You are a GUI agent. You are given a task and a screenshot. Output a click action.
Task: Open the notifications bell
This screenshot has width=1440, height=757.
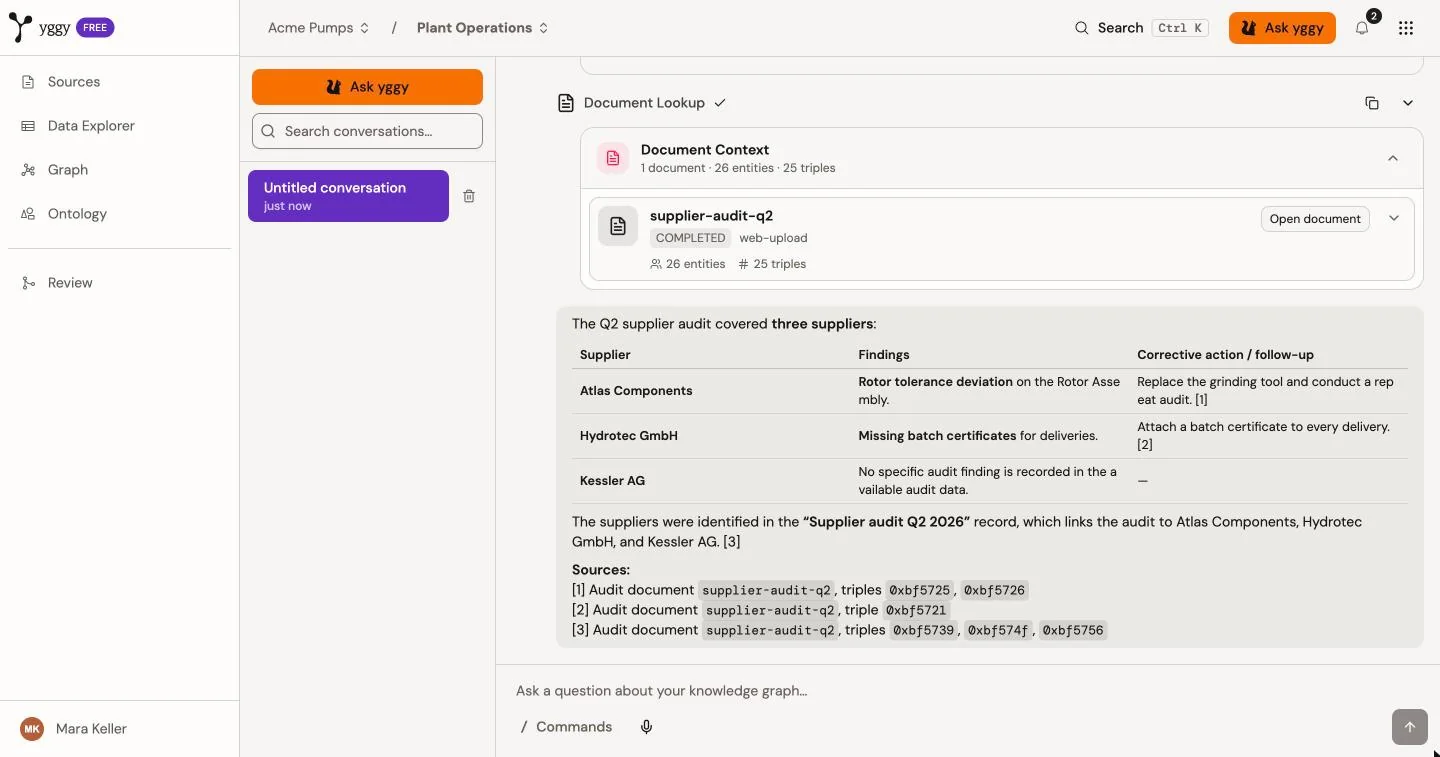coord(1362,28)
